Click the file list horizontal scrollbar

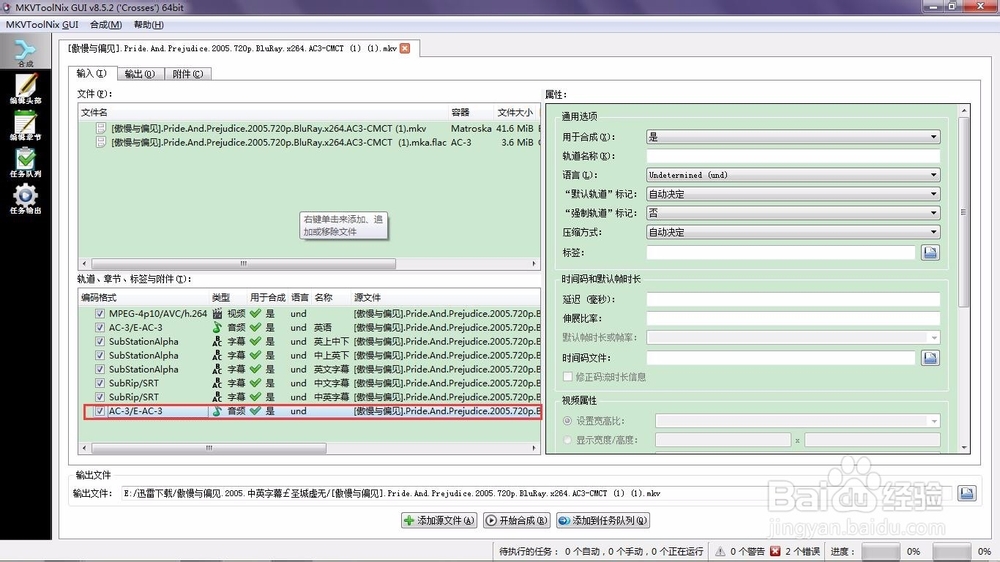tap(244, 263)
